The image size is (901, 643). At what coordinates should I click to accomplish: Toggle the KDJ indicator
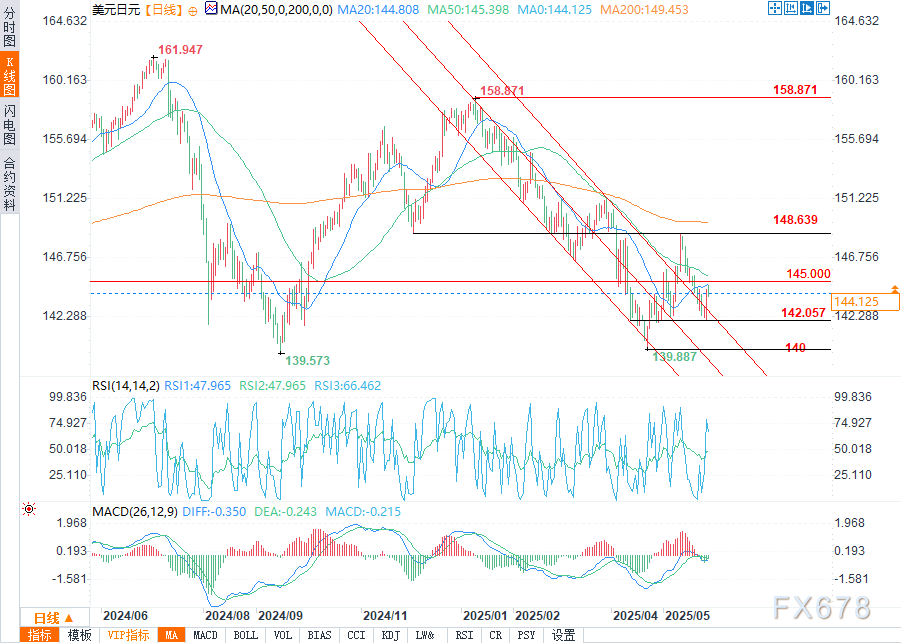[x=390, y=635]
